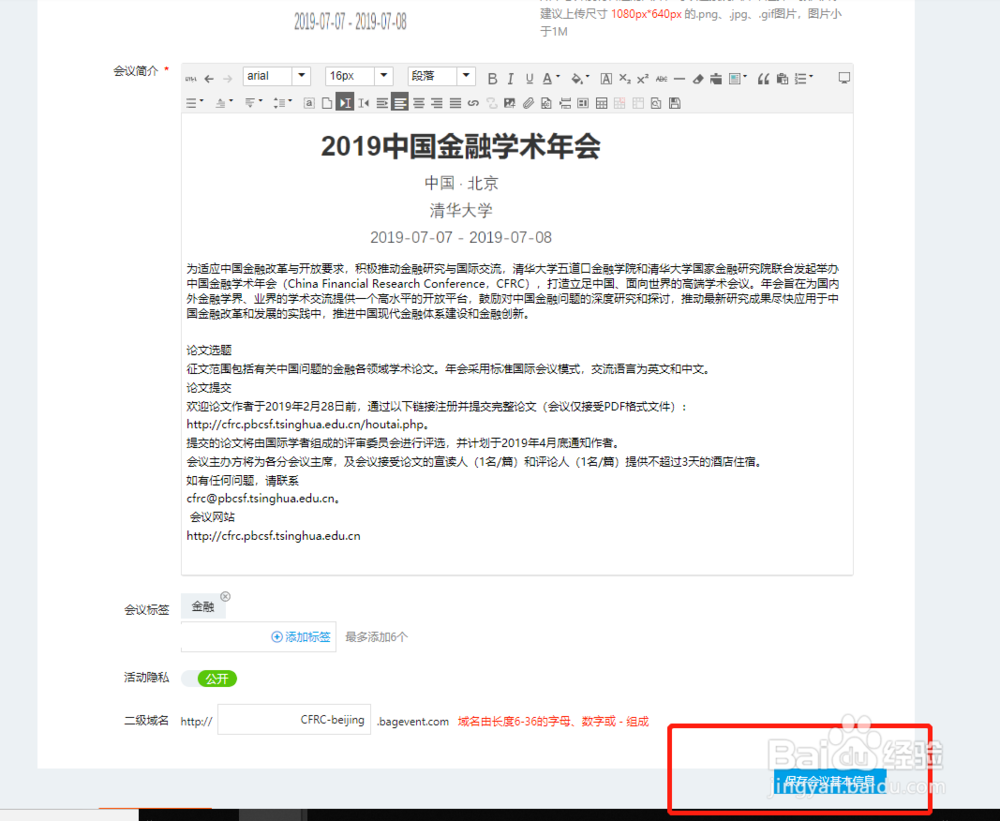Remove the 金融 tag with its close icon
1000x821 pixels.
(225, 596)
